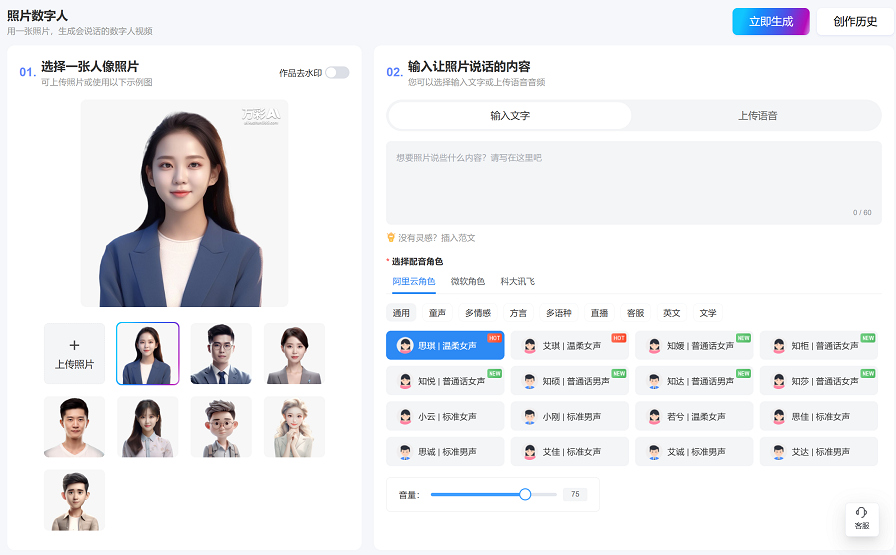The width and height of the screenshot is (896, 555).
Task: Select the cartoon blonde girl thumbnail
Action: pyautogui.click(x=294, y=427)
